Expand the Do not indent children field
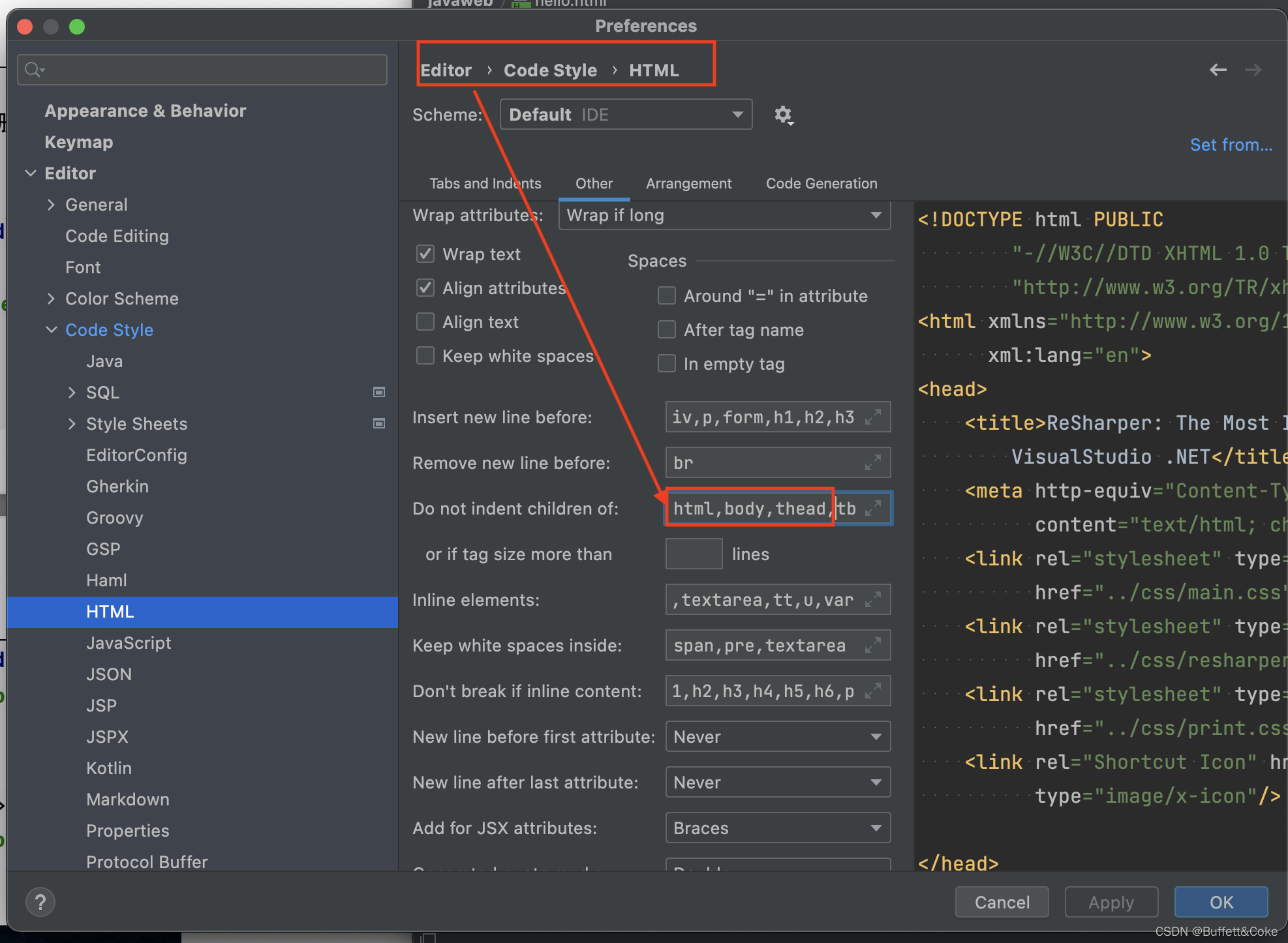 click(873, 508)
